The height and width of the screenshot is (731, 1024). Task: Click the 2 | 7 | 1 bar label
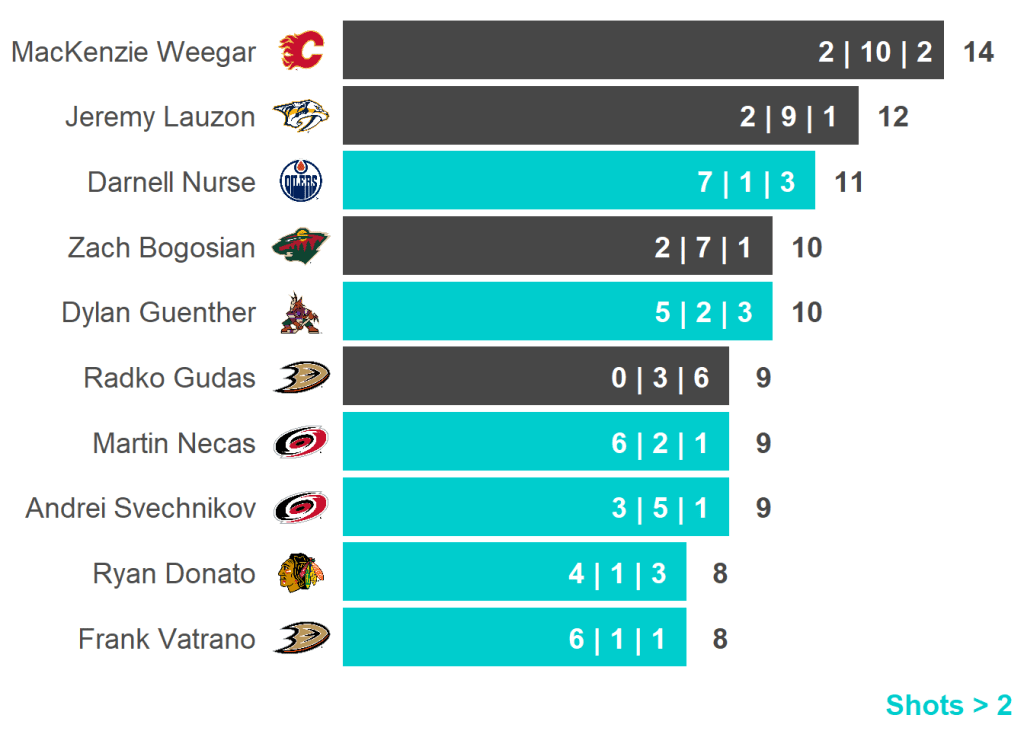click(x=703, y=247)
